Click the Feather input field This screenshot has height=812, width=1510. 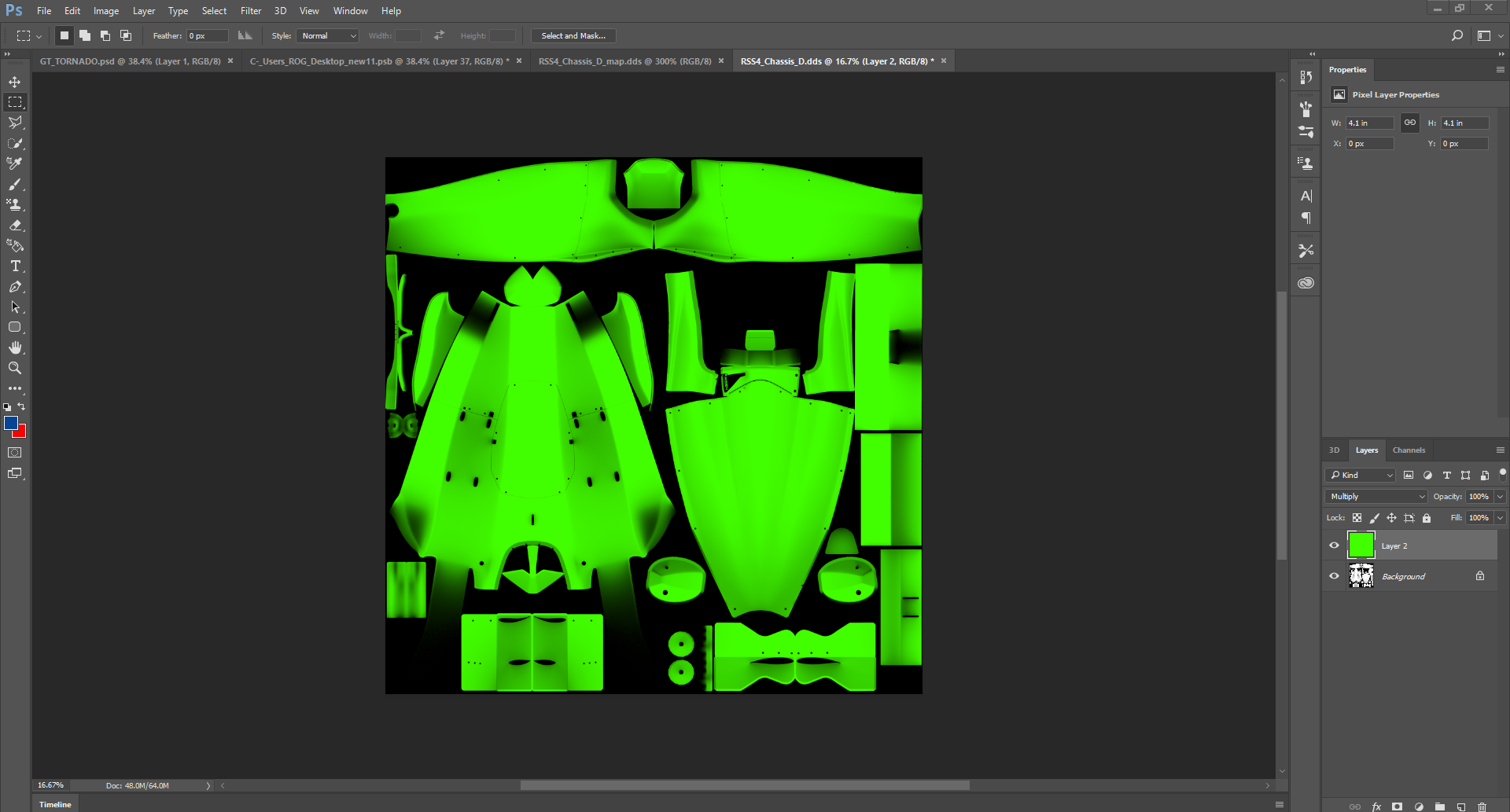[208, 36]
